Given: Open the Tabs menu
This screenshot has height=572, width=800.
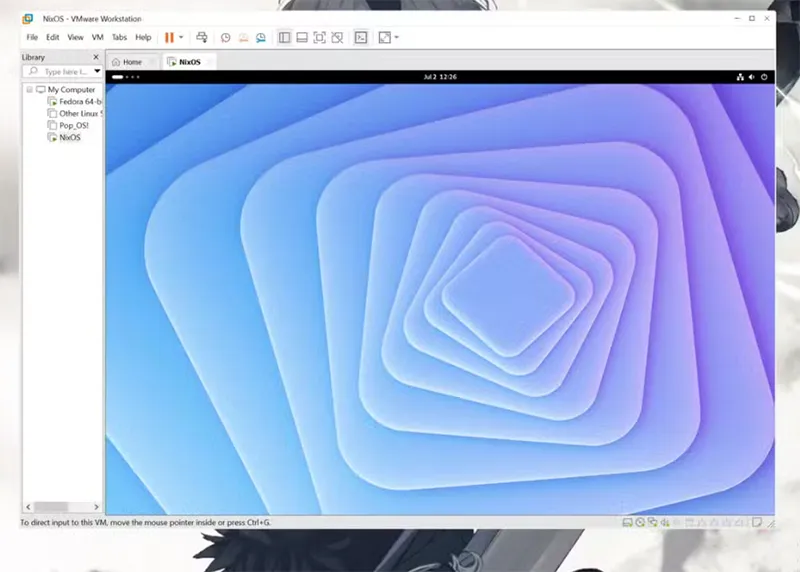Looking at the screenshot, I should [119, 37].
